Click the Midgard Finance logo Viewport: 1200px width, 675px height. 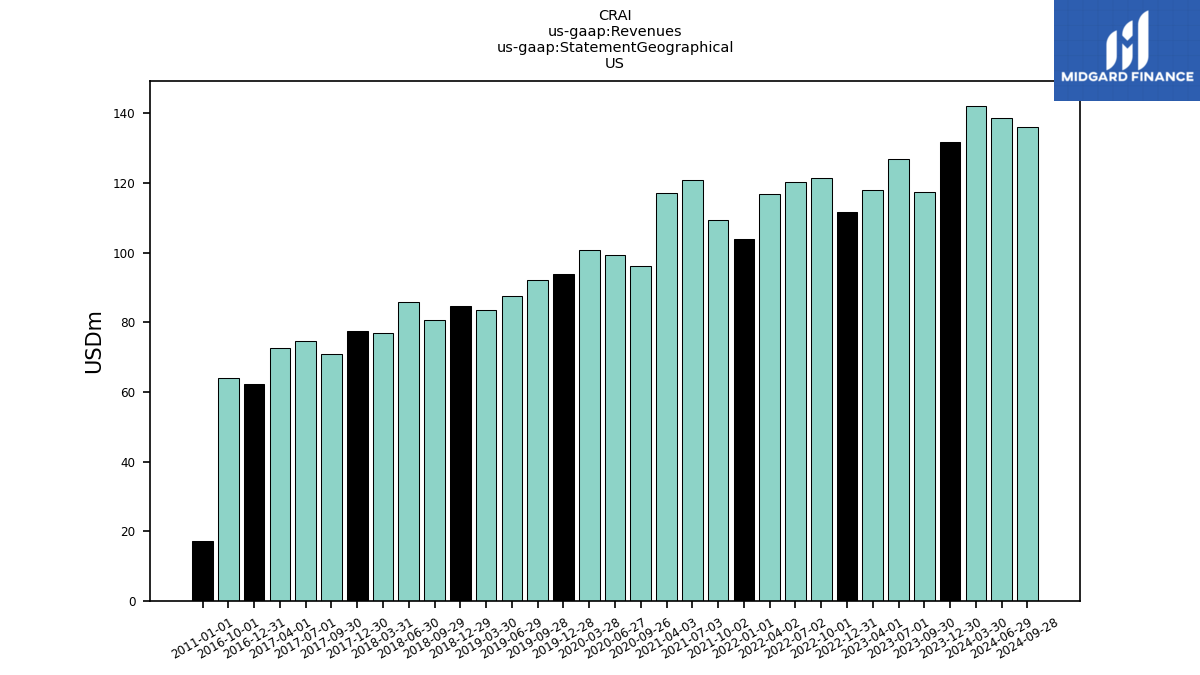(1127, 50)
